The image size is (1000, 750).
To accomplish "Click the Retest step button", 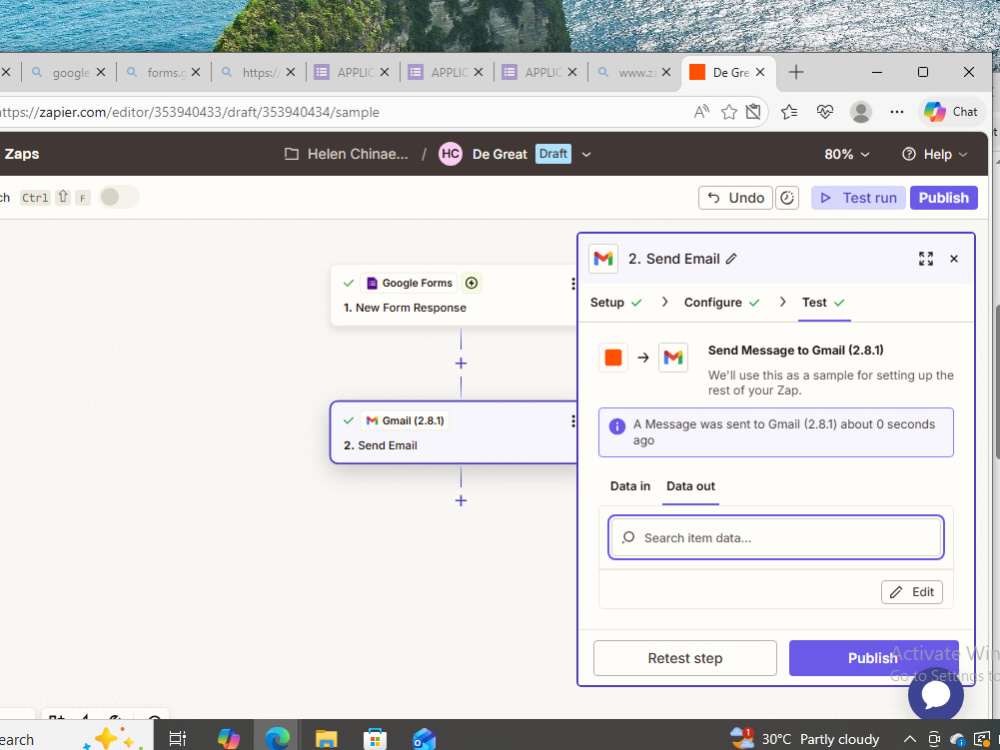I will point(685,658).
